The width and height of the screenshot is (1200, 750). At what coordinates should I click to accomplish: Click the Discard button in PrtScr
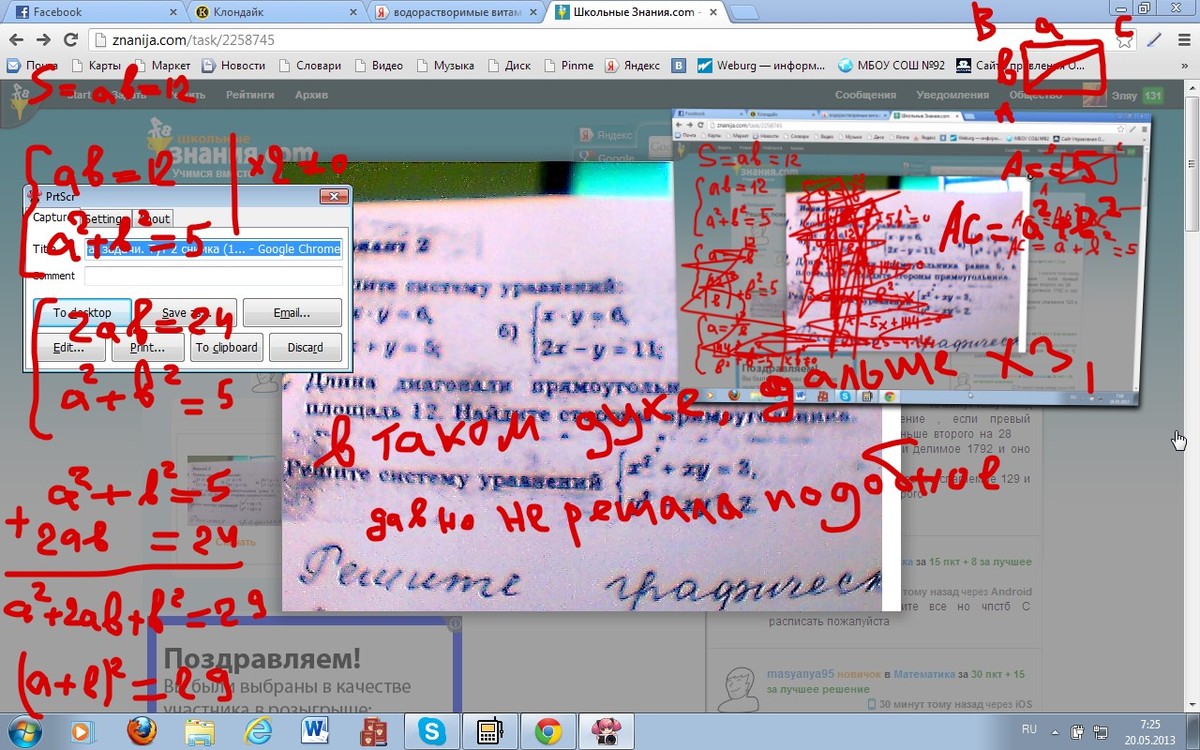pos(304,348)
